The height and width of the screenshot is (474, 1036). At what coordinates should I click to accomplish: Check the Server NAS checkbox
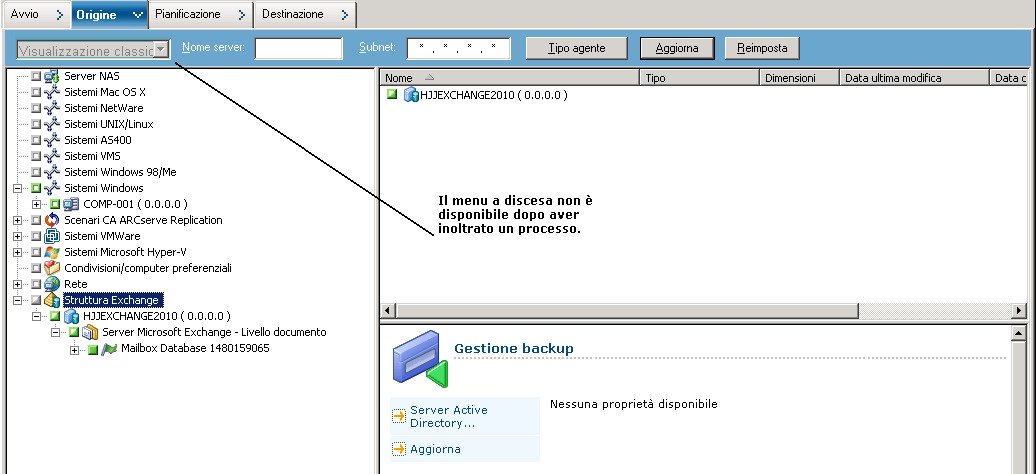click(36, 76)
